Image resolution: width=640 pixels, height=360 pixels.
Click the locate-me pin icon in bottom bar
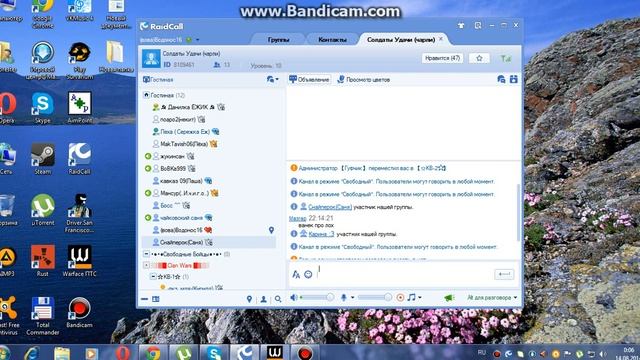(x=249, y=299)
